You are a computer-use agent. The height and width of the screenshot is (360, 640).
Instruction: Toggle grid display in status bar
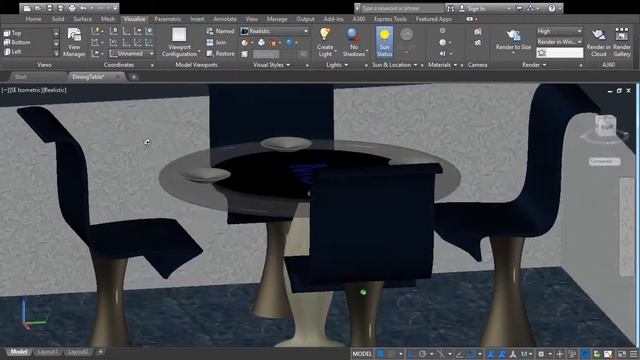pos(380,354)
